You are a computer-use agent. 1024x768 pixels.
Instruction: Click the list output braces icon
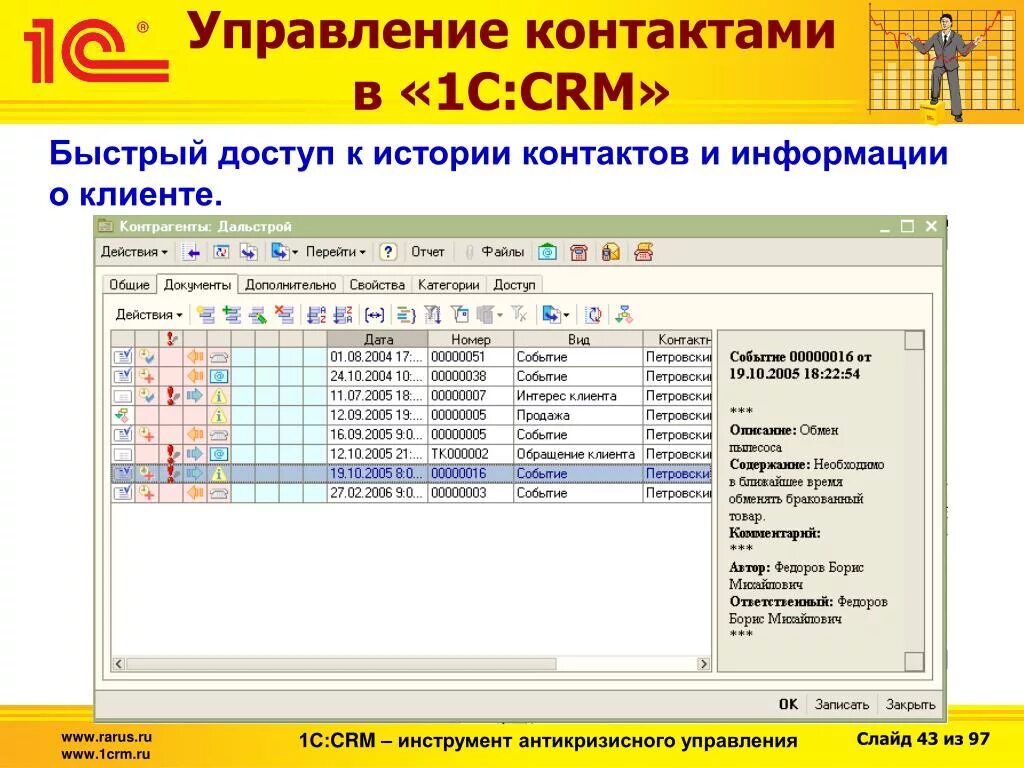click(x=406, y=315)
